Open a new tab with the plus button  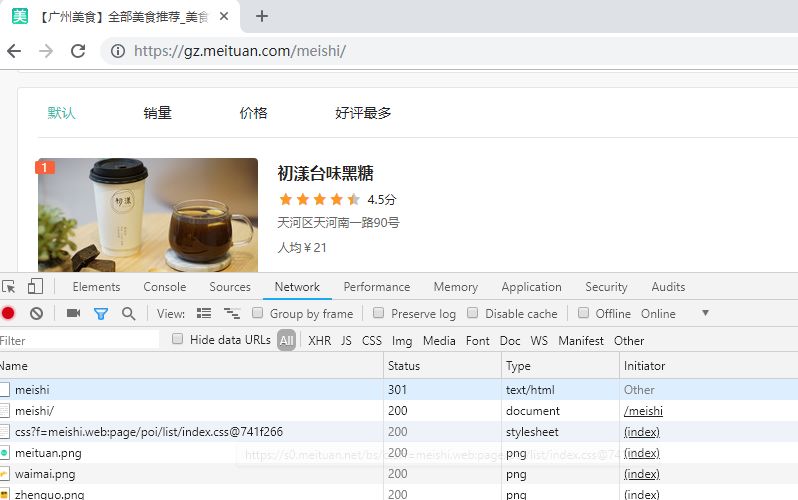(x=262, y=16)
